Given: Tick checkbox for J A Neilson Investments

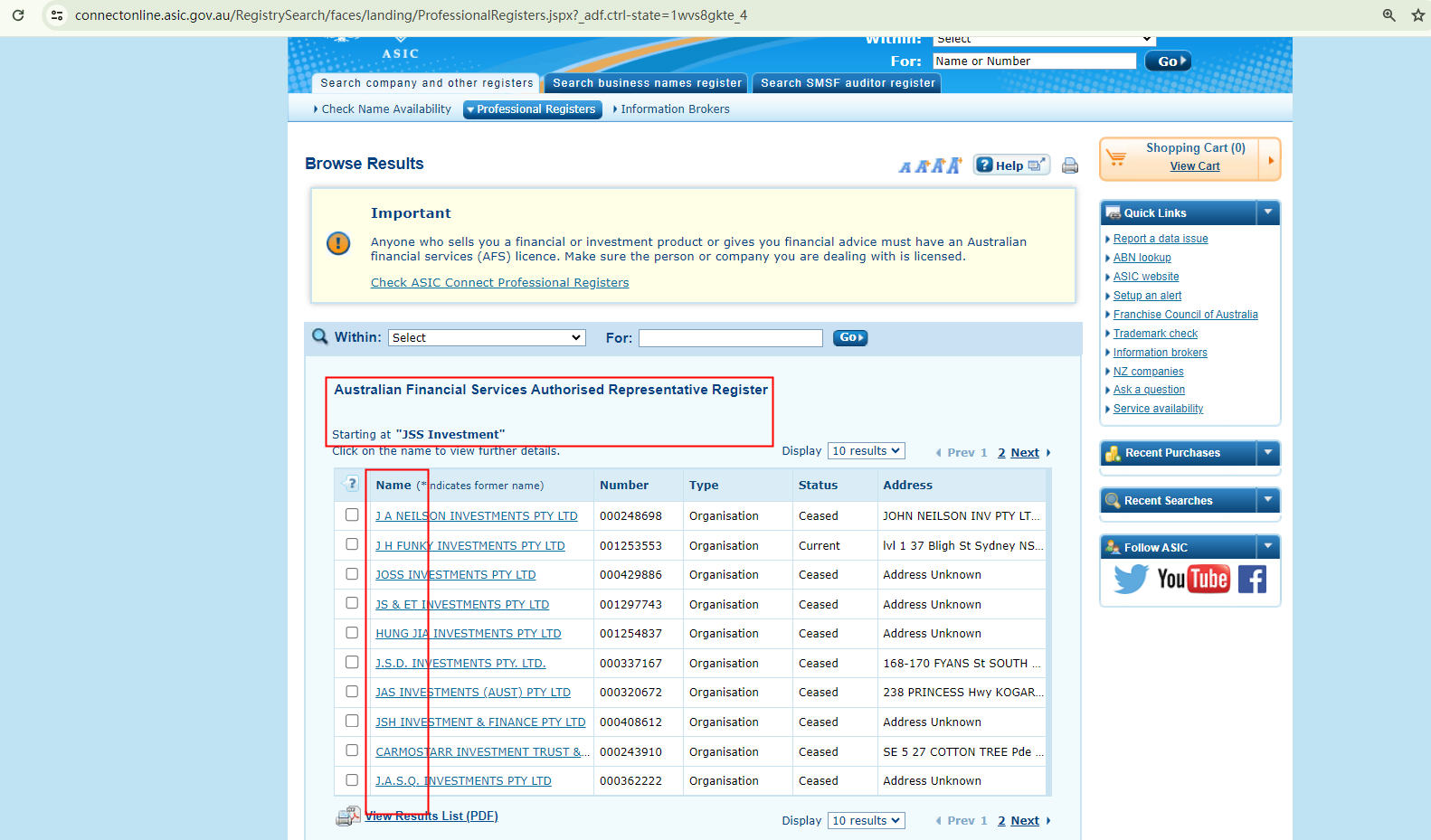Looking at the screenshot, I should [352, 514].
